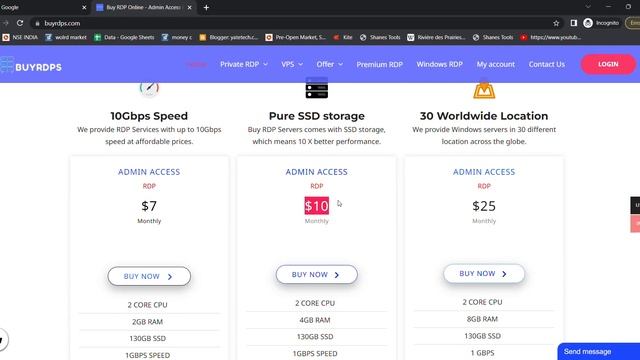Click Buy Now on the $25 plan
640x360 pixels.
point(484,273)
